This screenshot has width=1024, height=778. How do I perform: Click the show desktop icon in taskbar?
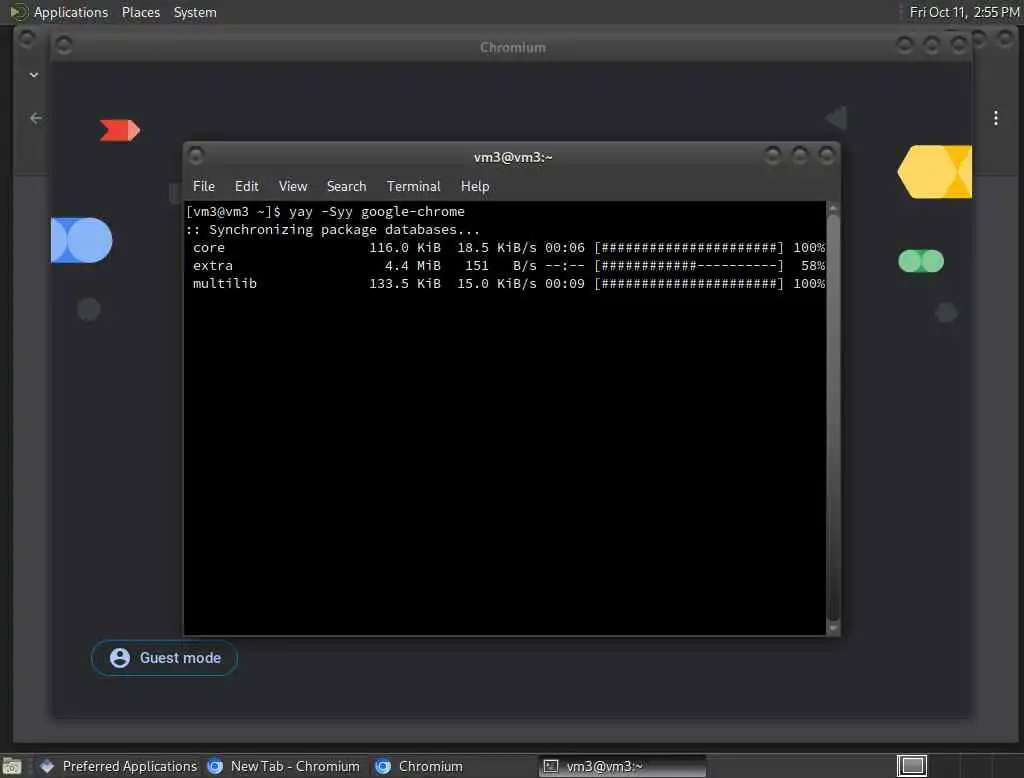click(x=11, y=766)
